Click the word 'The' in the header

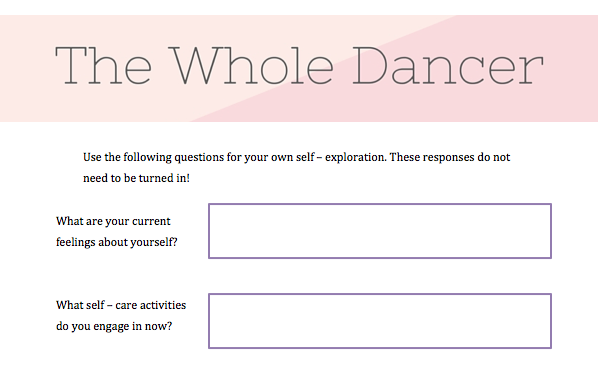pyautogui.click(x=103, y=66)
